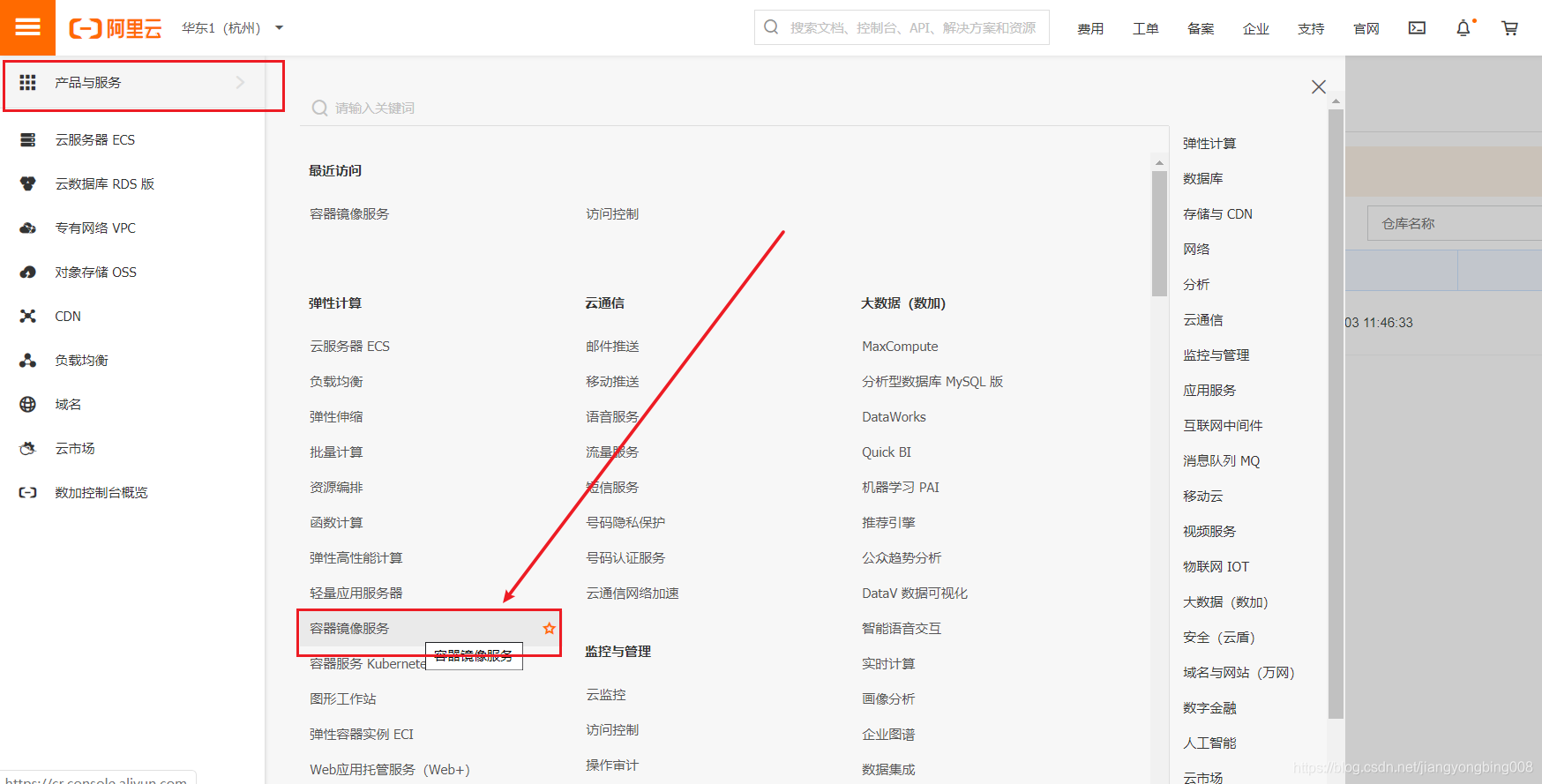Image resolution: width=1542 pixels, height=784 pixels.
Task: Open recently visited 容器镜像服务
Action: [x=349, y=213]
